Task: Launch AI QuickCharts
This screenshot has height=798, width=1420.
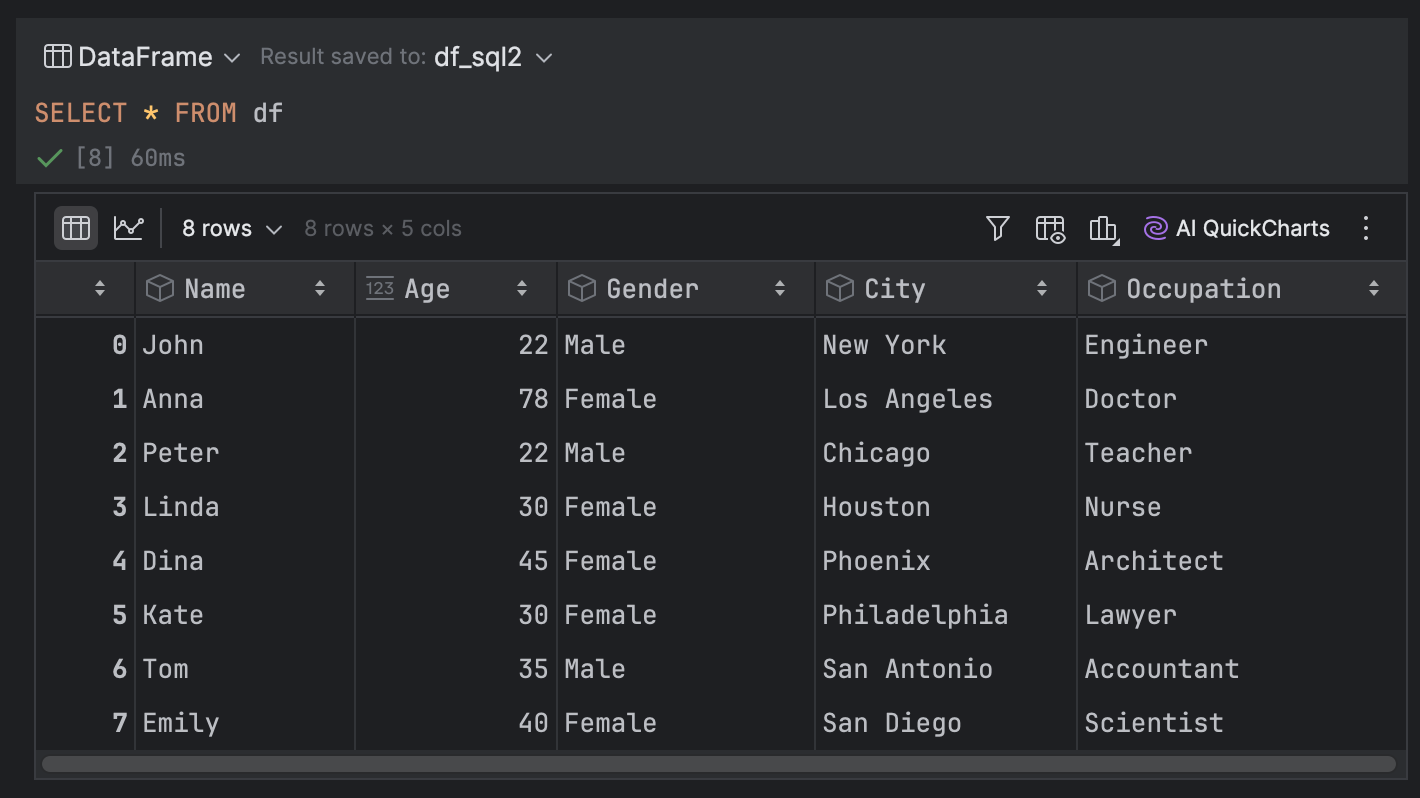Action: coord(1236,228)
